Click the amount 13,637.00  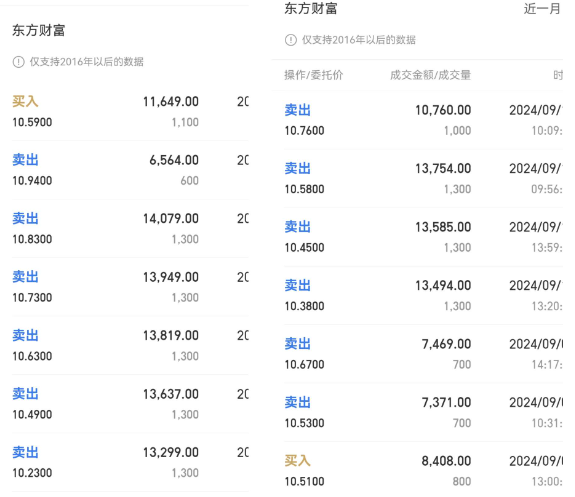tap(171, 394)
